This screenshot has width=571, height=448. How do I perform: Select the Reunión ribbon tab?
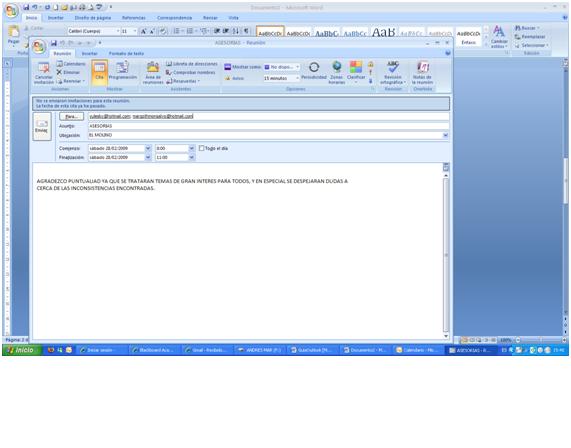[x=62, y=53]
